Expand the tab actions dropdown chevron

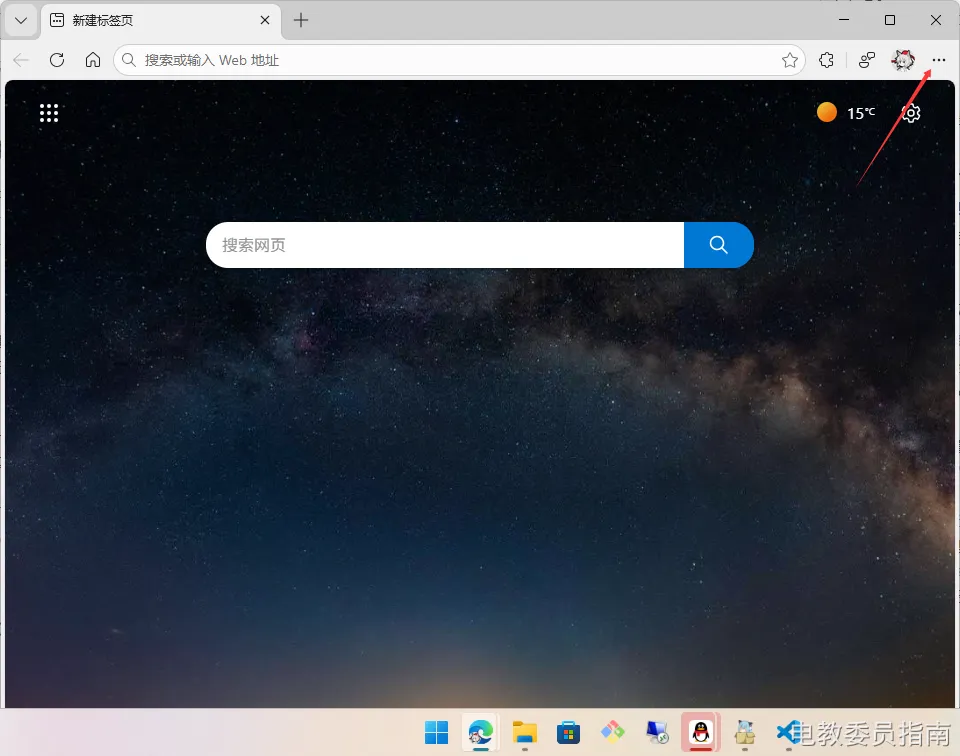[x=20, y=20]
